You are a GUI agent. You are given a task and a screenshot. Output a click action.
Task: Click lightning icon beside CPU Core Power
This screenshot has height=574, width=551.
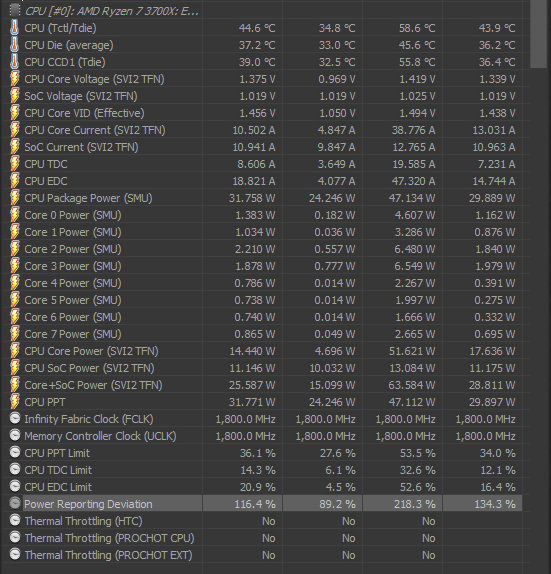[15, 351]
